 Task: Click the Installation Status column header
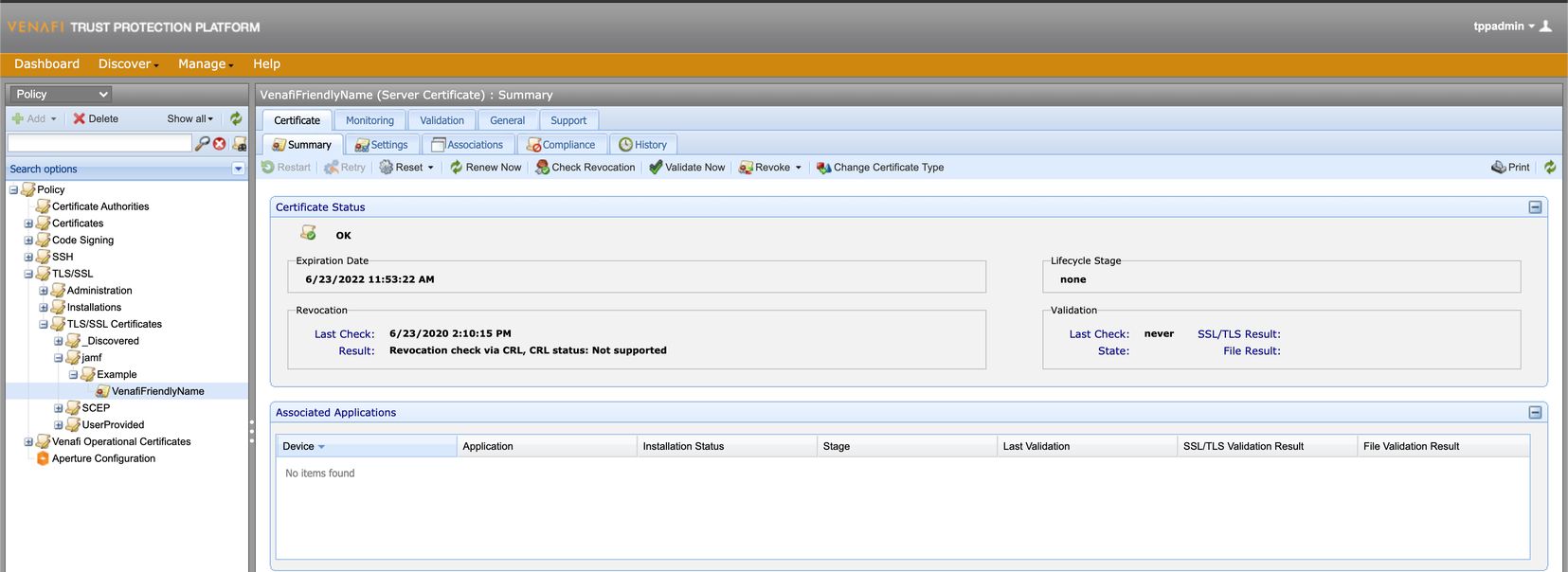727,446
